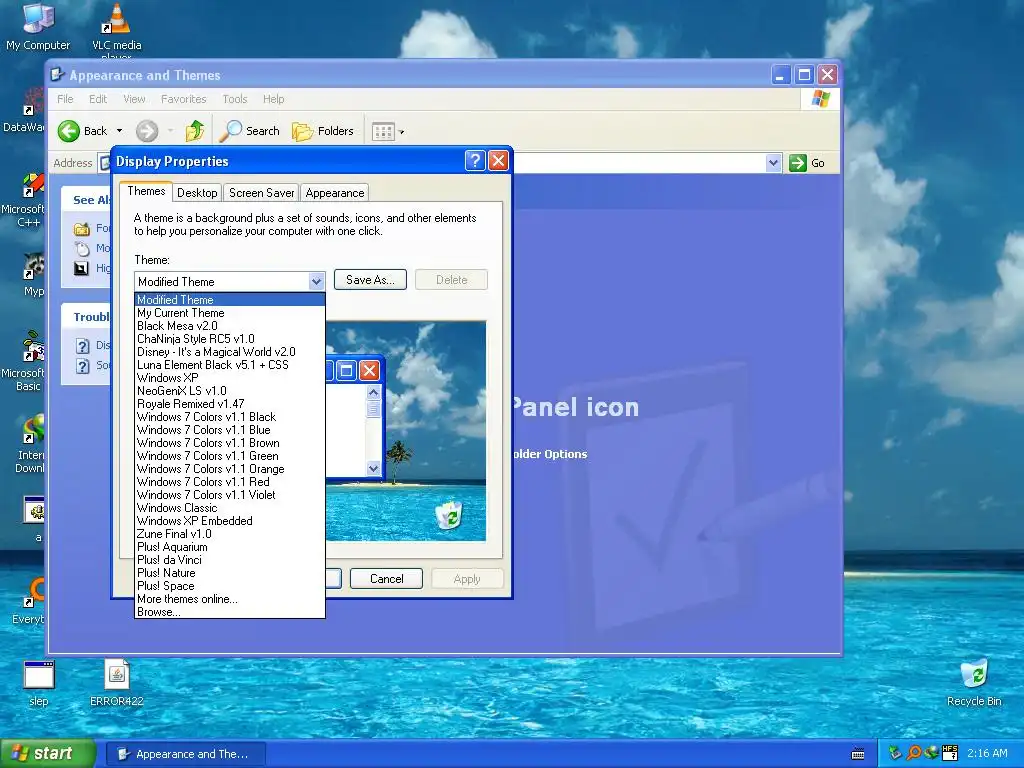This screenshot has height=768, width=1024.
Task: Open the Edit menu
Action: 98,99
